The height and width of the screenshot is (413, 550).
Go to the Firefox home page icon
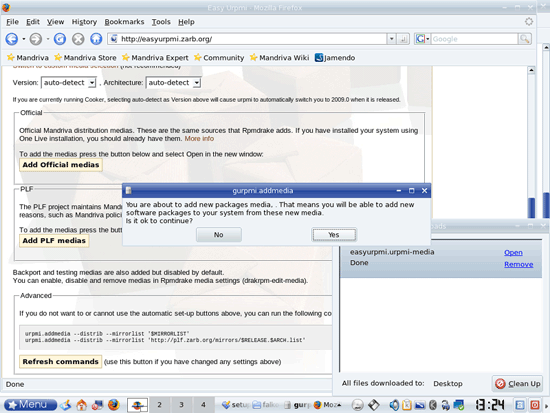pos(96,39)
